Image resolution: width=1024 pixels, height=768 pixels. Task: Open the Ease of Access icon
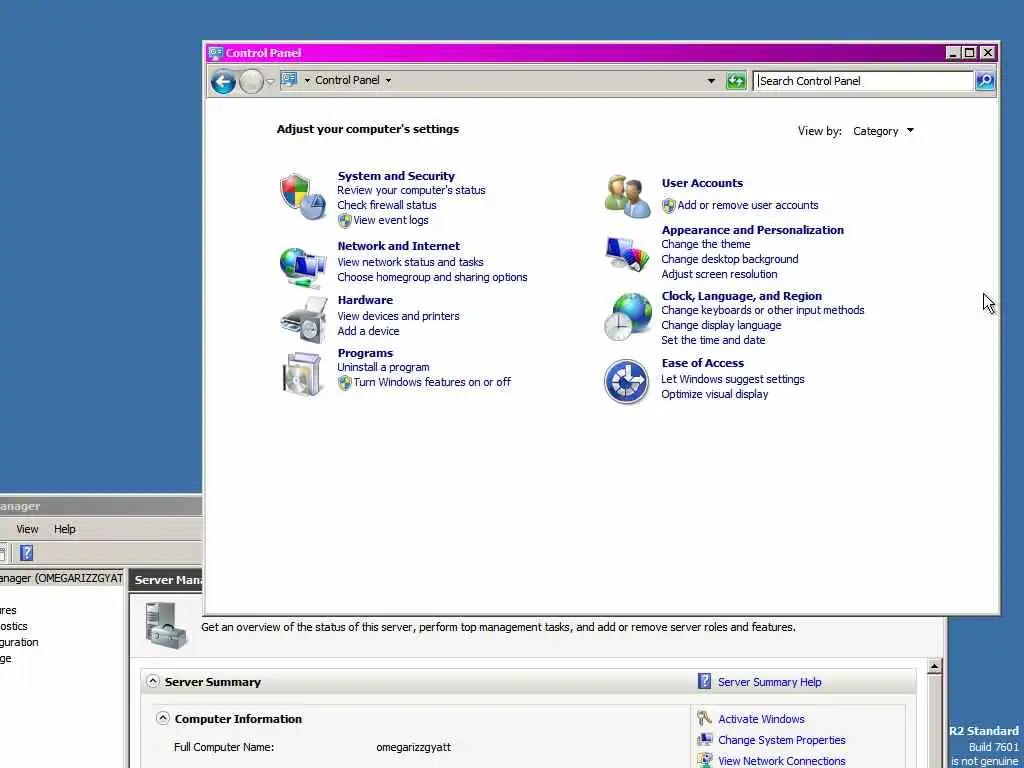(626, 381)
